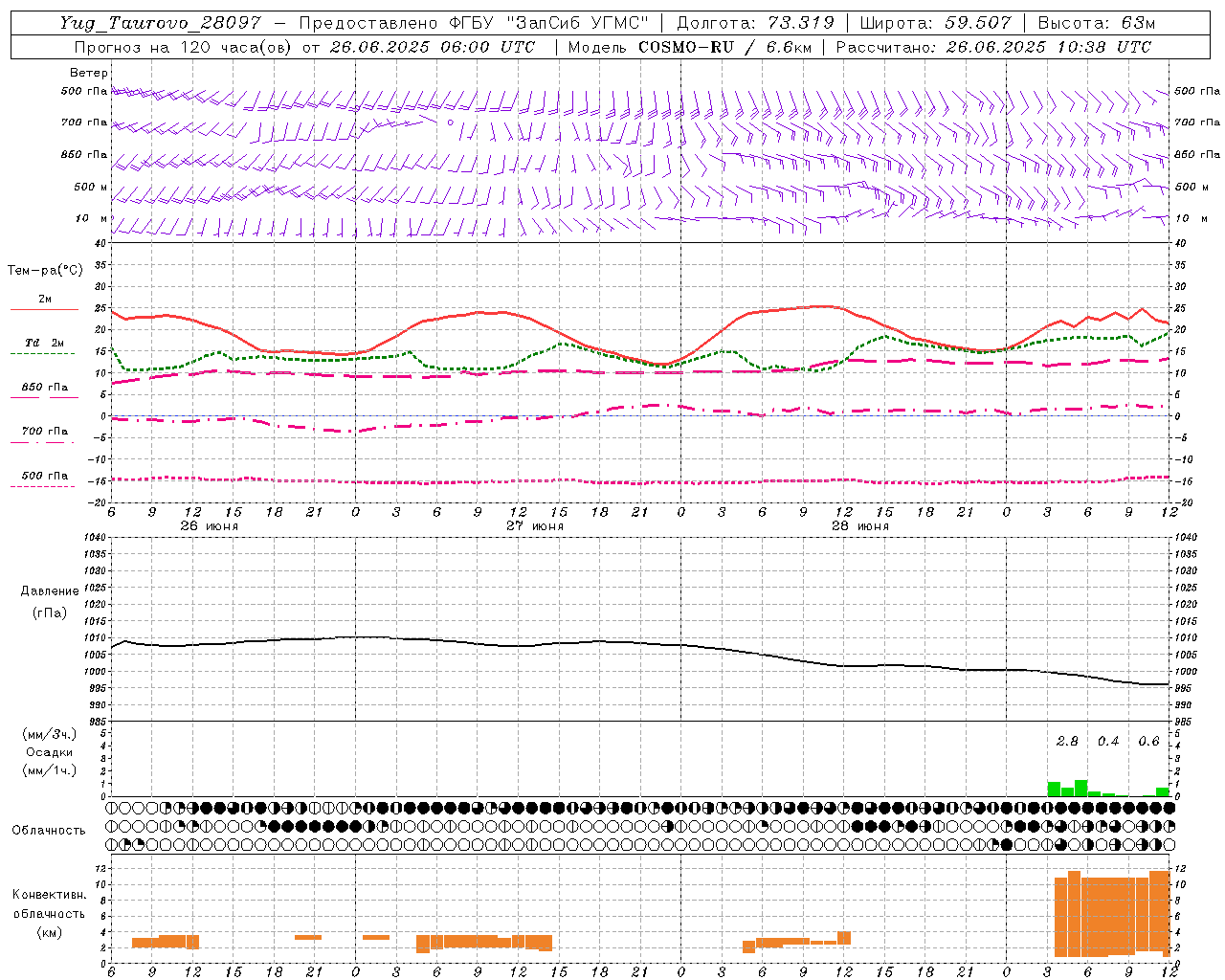Click the '500 м' wind level label on left

pyautogui.click(x=92, y=187)
